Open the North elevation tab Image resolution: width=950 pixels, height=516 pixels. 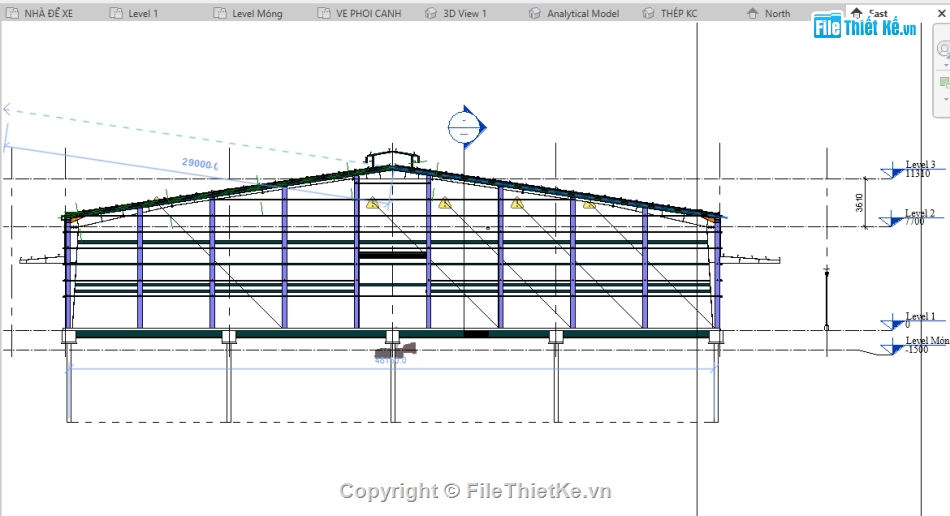(x=768, y=13)
